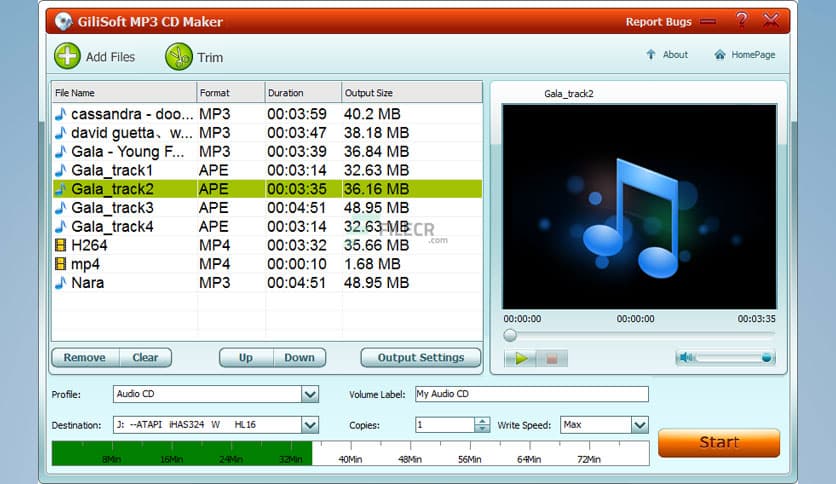Click the music note icon beside Nara

[61, 283]
